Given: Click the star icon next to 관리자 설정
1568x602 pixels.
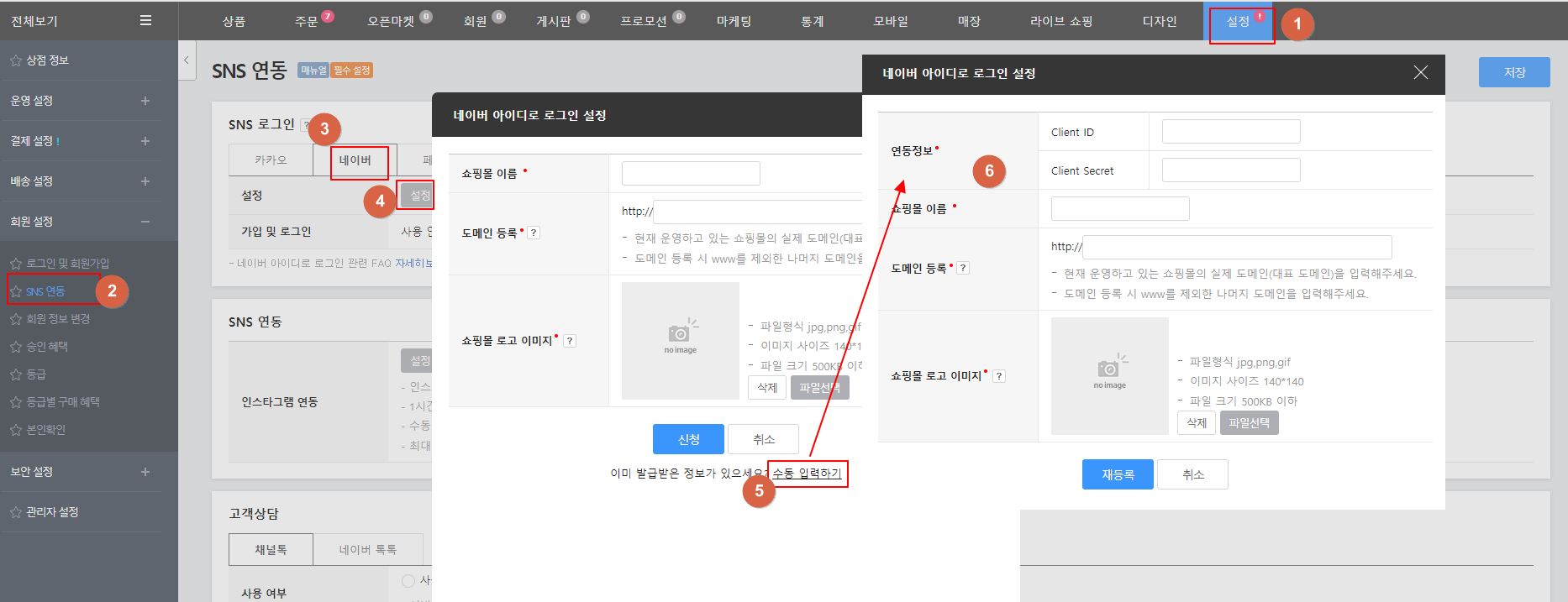Looking at the screenshot, I should click(x=15, y=512).
